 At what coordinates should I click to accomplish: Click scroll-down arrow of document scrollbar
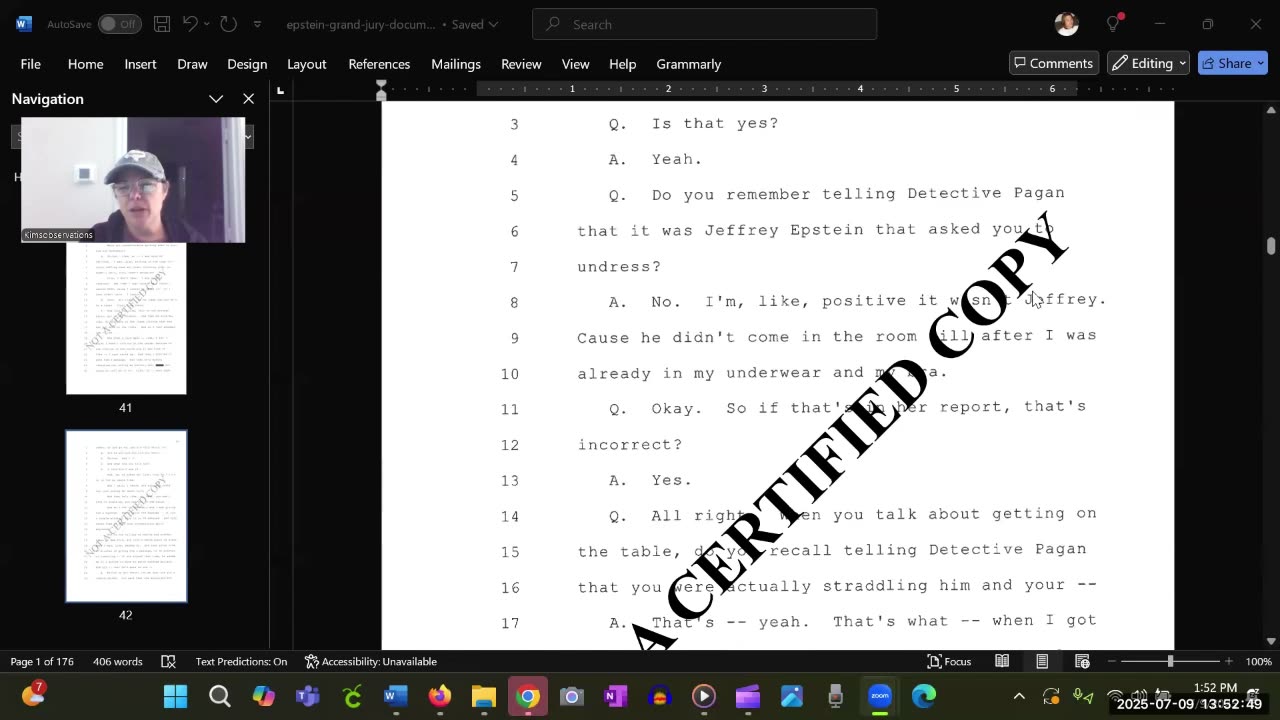point(1271,641)
